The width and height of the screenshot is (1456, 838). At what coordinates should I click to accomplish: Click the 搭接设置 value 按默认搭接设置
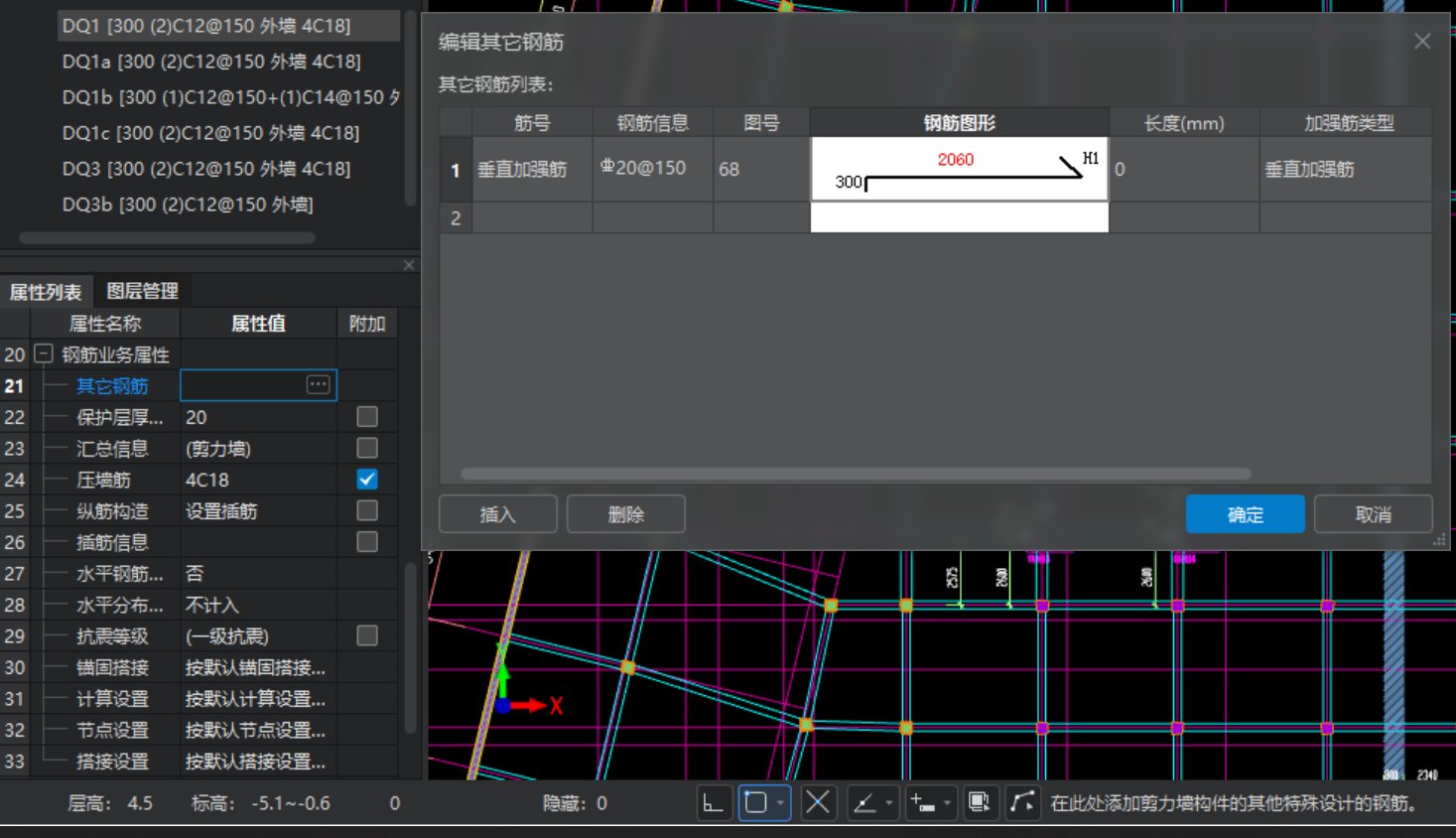pyautogui.click(x=258, y=762)
